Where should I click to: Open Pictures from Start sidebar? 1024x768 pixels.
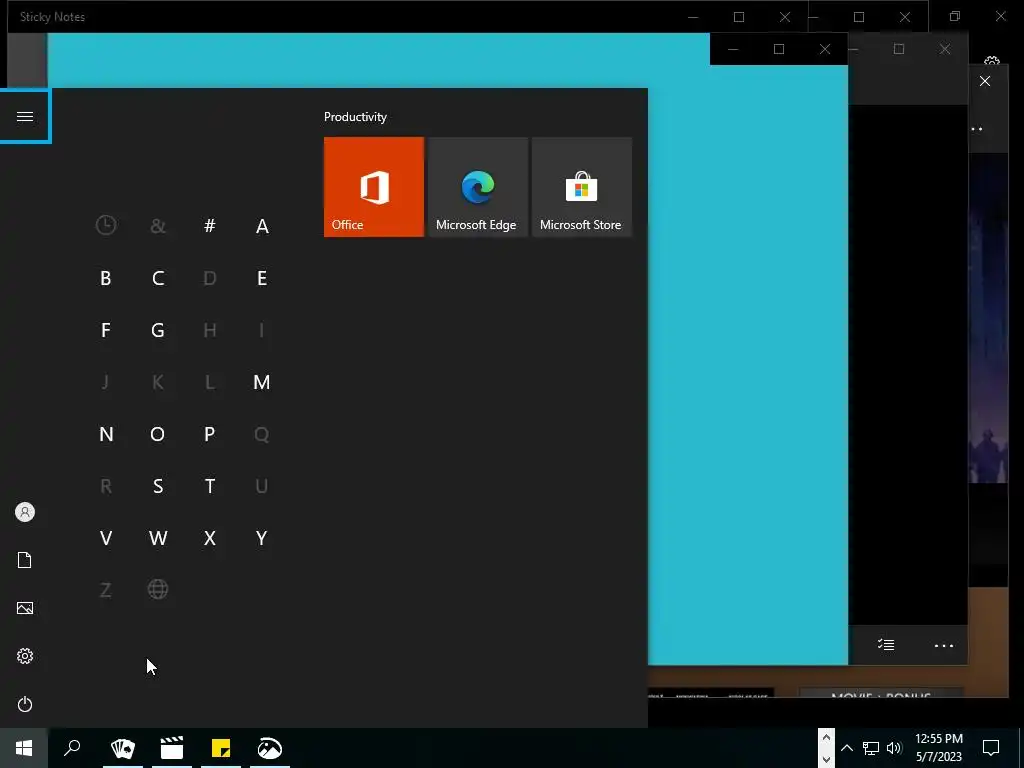[x=25, y=608]
